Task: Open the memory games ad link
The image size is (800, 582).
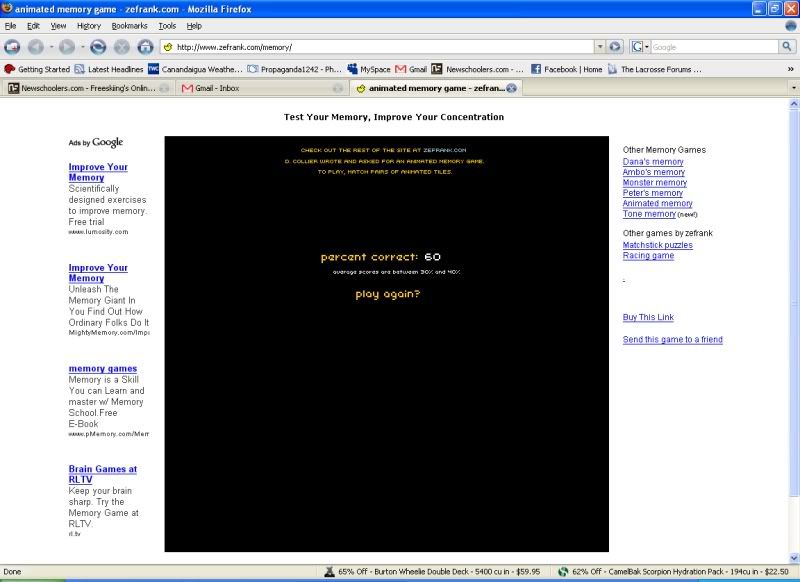Action: 103,368
